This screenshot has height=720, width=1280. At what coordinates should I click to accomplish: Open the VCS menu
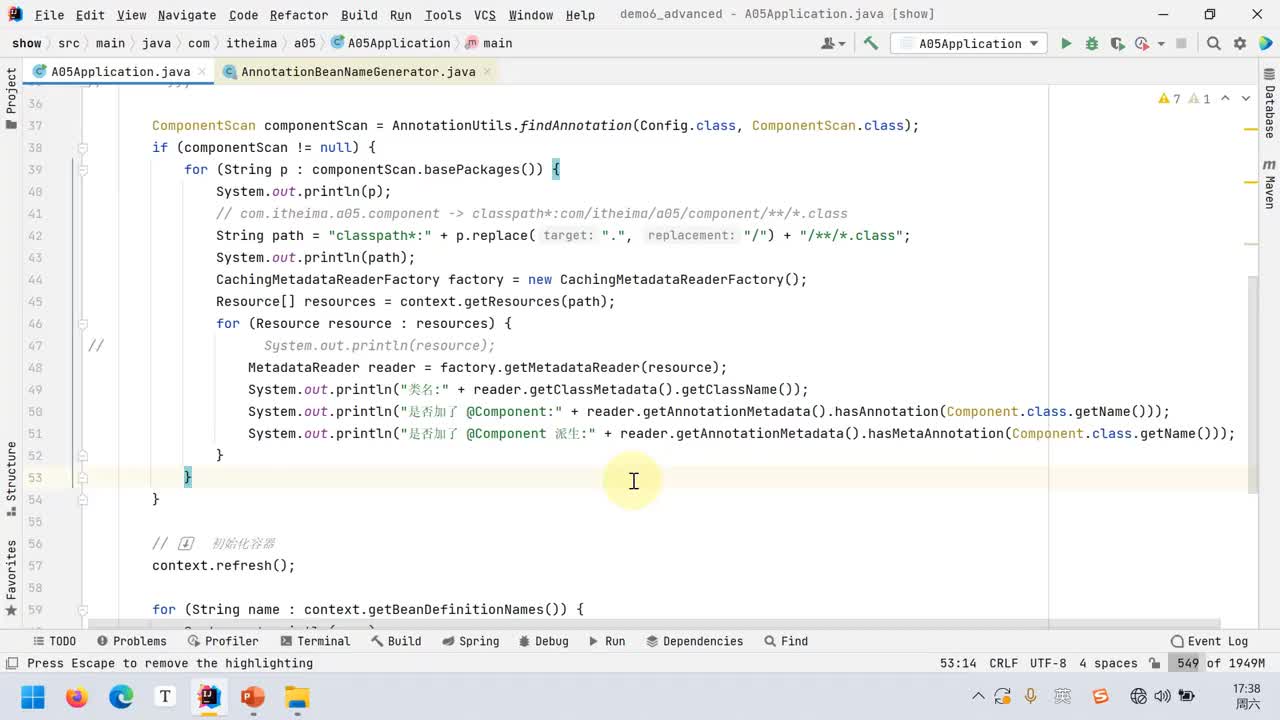484,14
